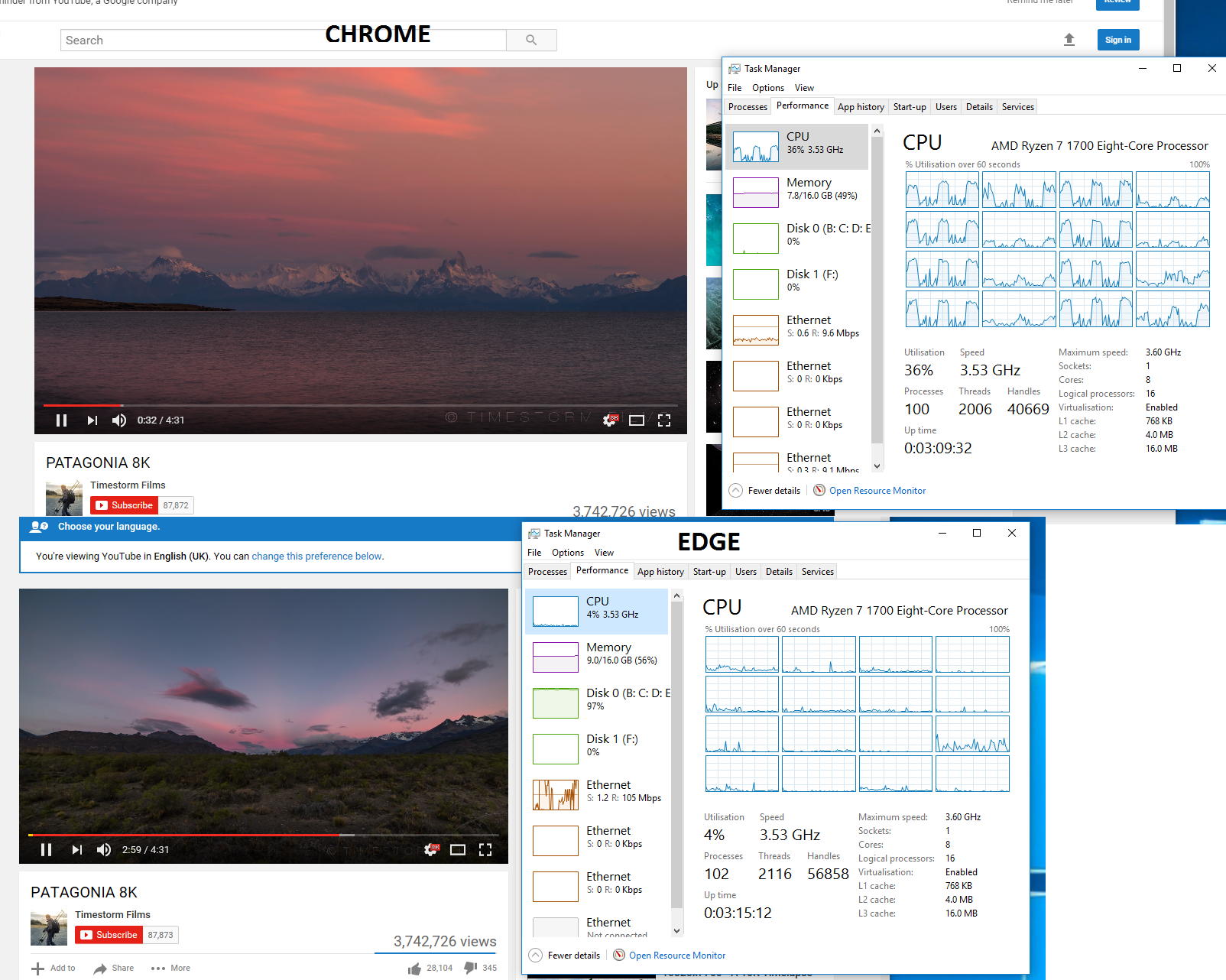1226x980 pixels.
Task: Collapse with Fewer details, upper Task Manager
Action: coord(765,491)
